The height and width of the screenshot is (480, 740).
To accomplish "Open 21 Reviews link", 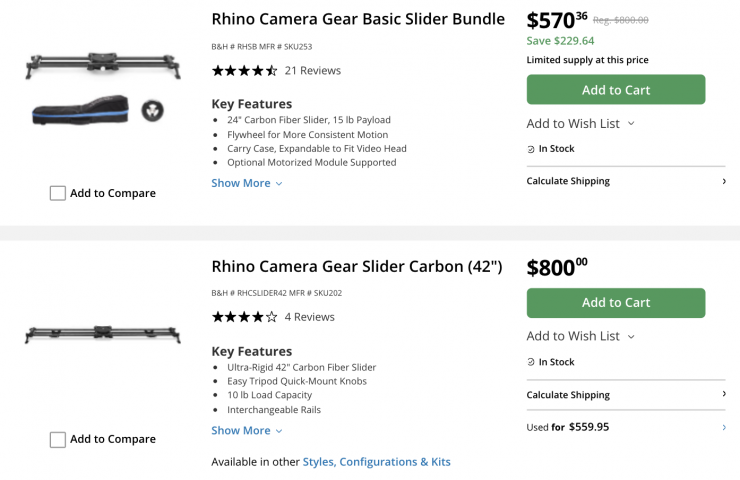I will click(312, 71).
